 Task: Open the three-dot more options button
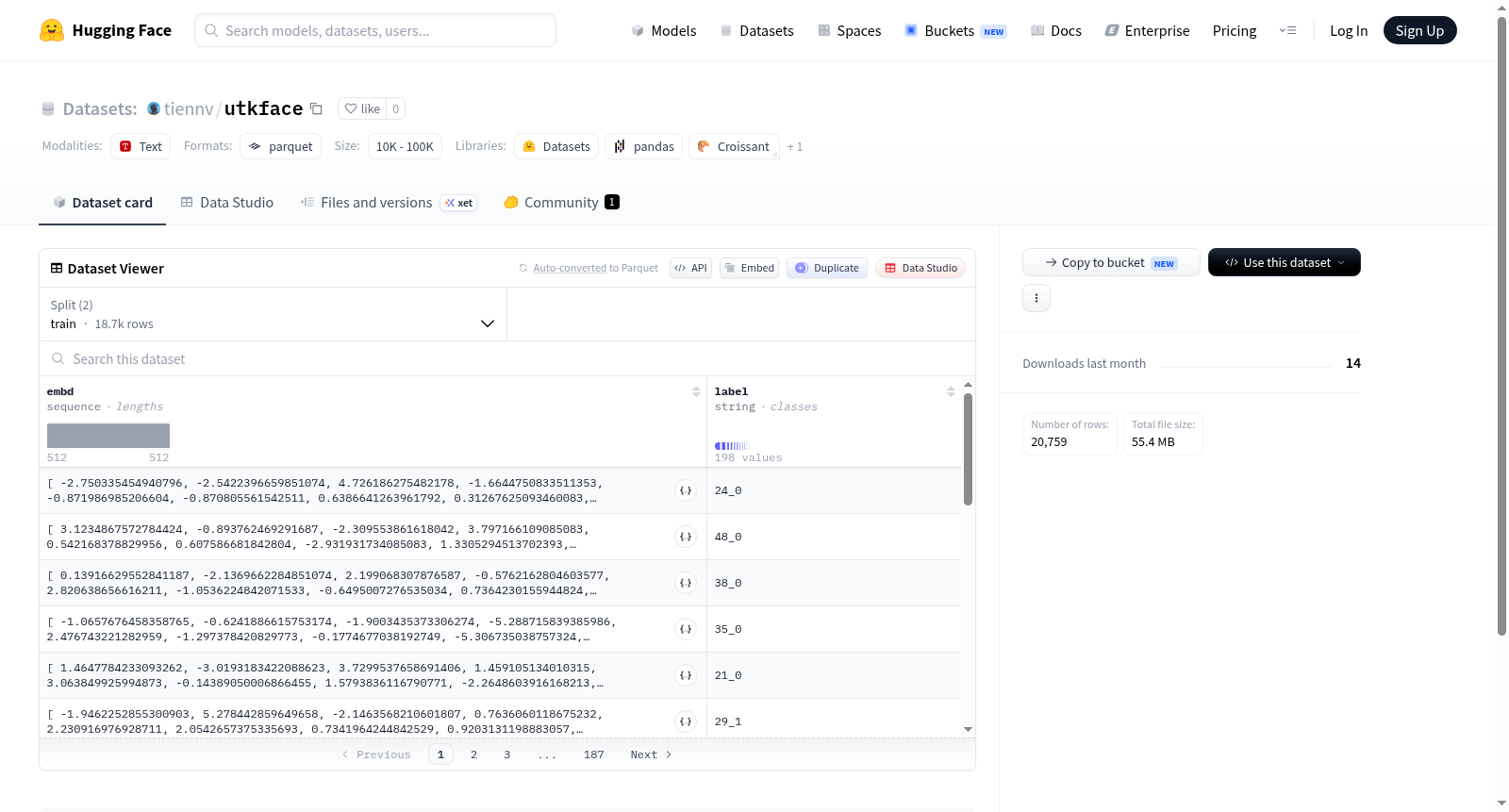coord(1036,298)
